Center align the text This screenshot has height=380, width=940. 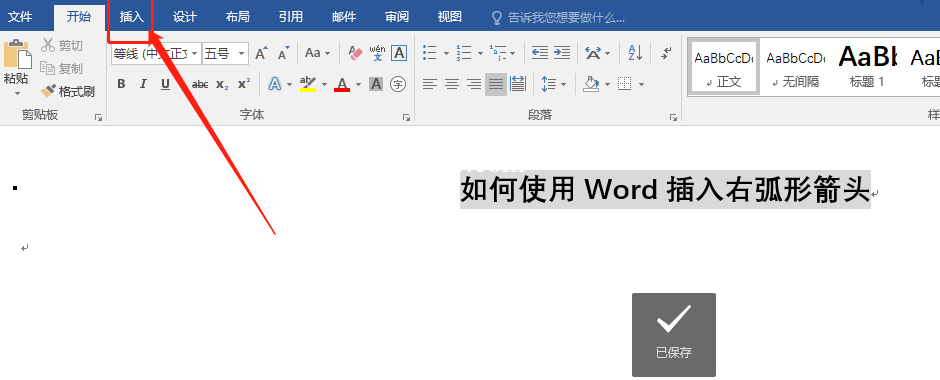451,84
